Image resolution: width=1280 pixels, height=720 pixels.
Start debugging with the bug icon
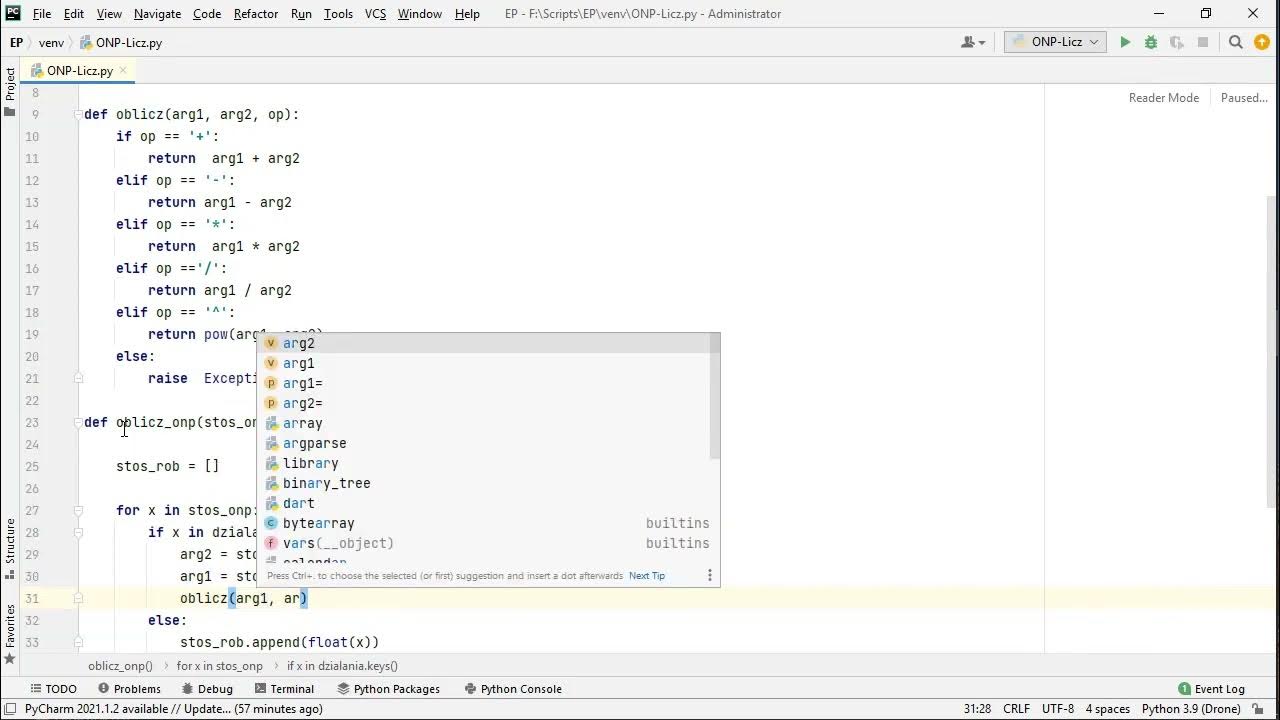pos(1151,42)
